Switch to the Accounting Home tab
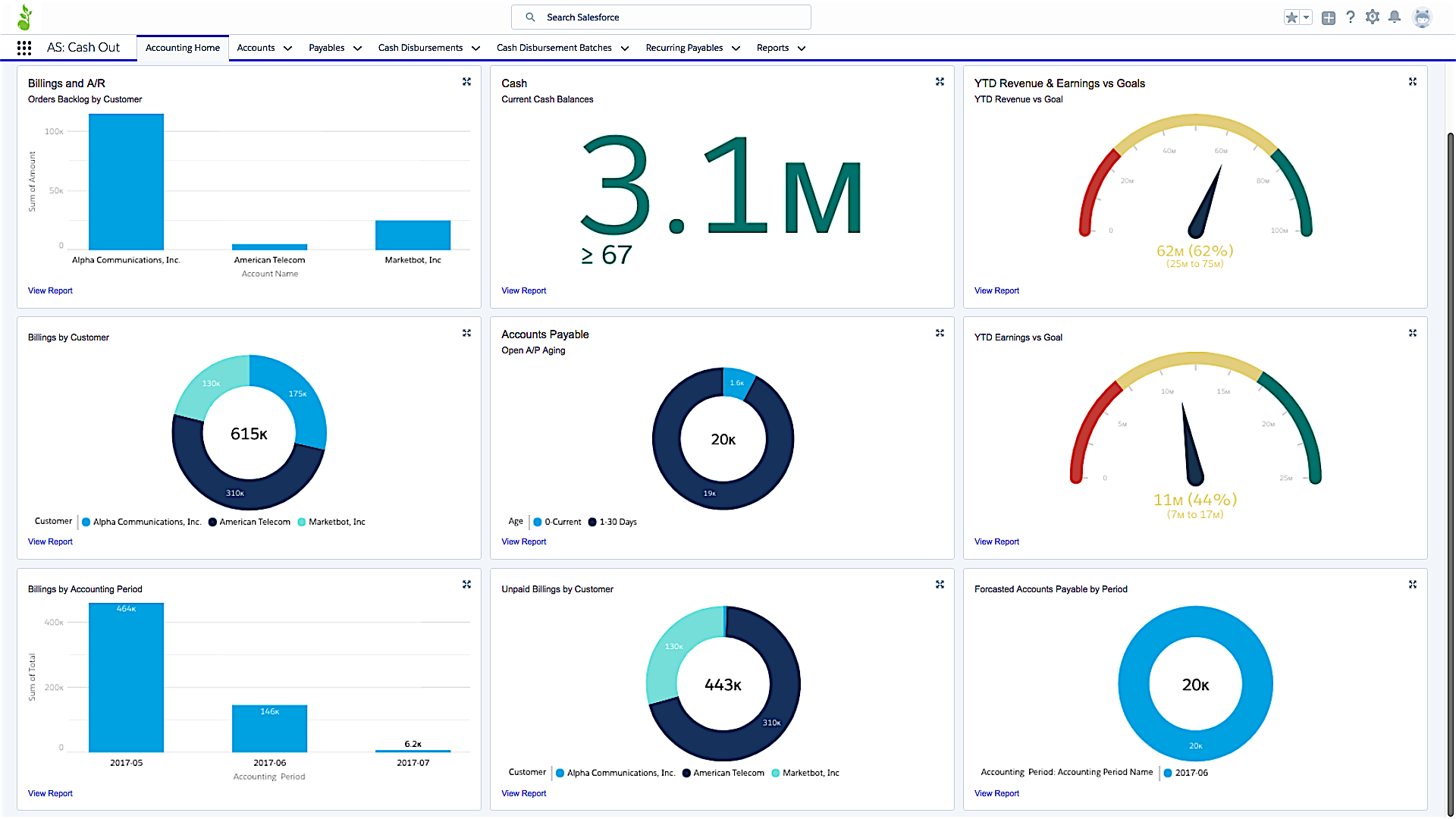The image size is (1456, 819). coord(183,48)
